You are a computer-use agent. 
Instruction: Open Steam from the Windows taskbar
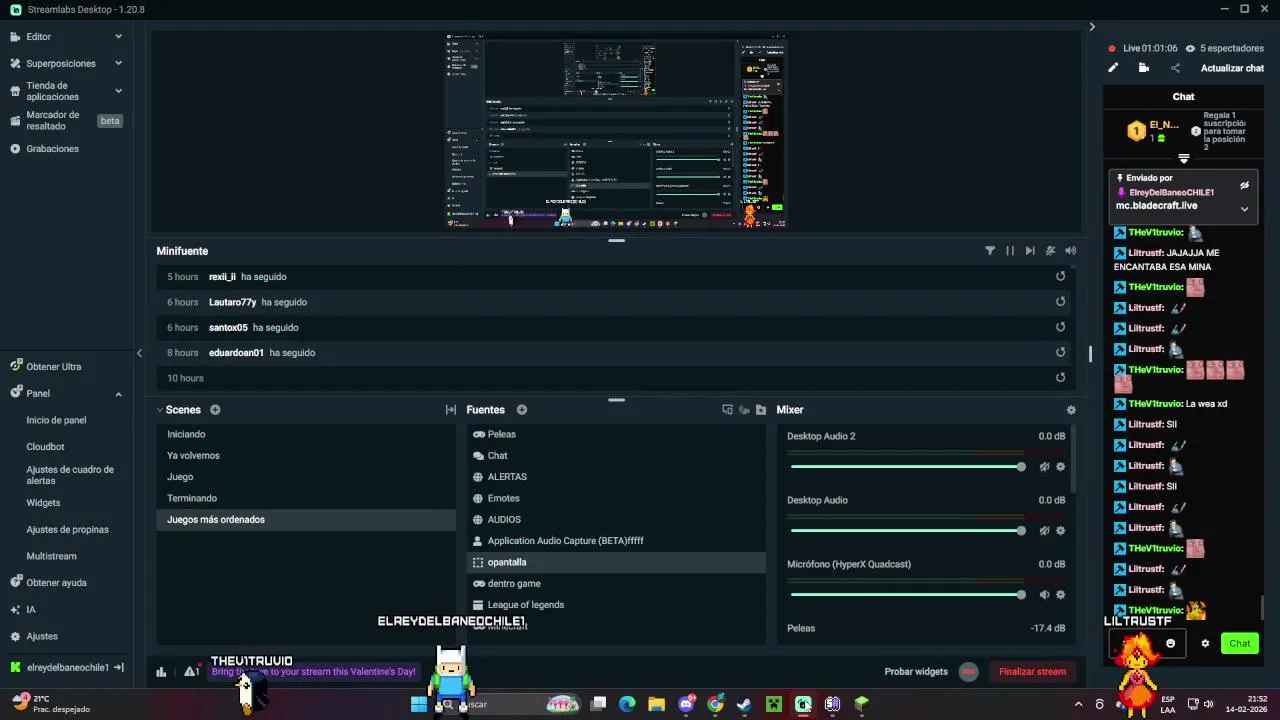click(744, 704)
